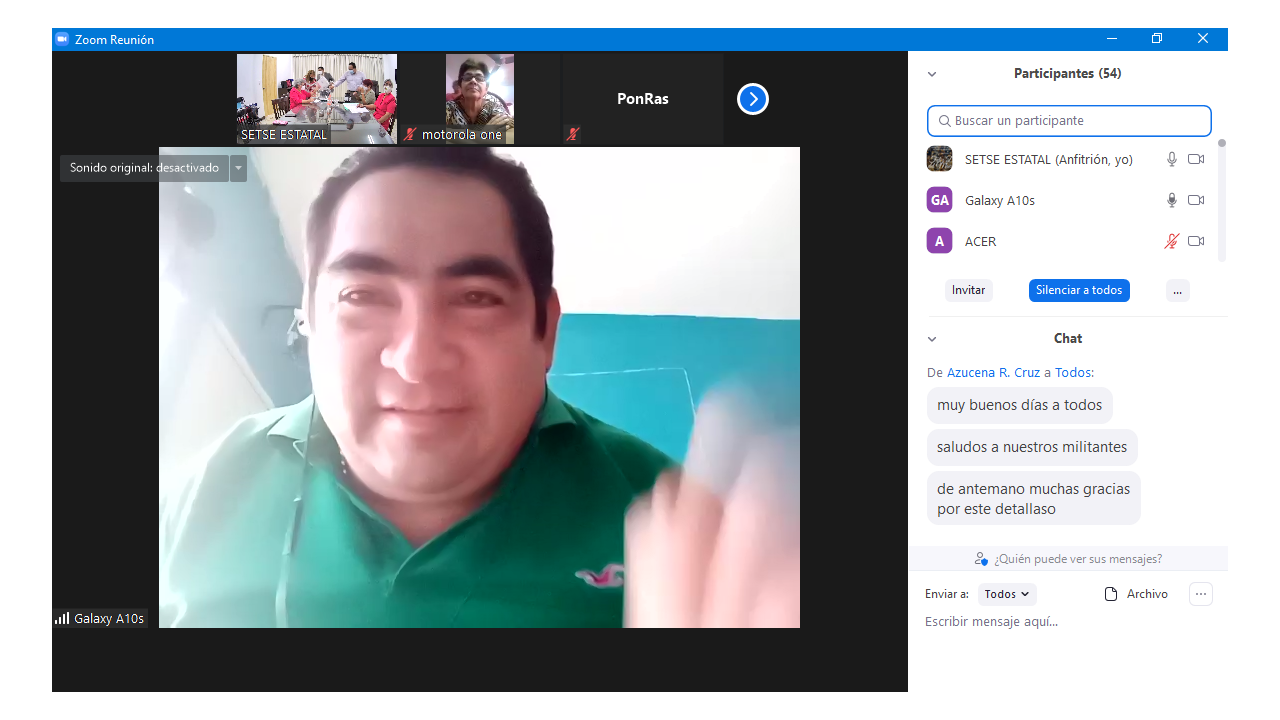Click the person icon beside message visibility question
Image resolution: width=1280 pixels, height=720 pixels.
981,559
